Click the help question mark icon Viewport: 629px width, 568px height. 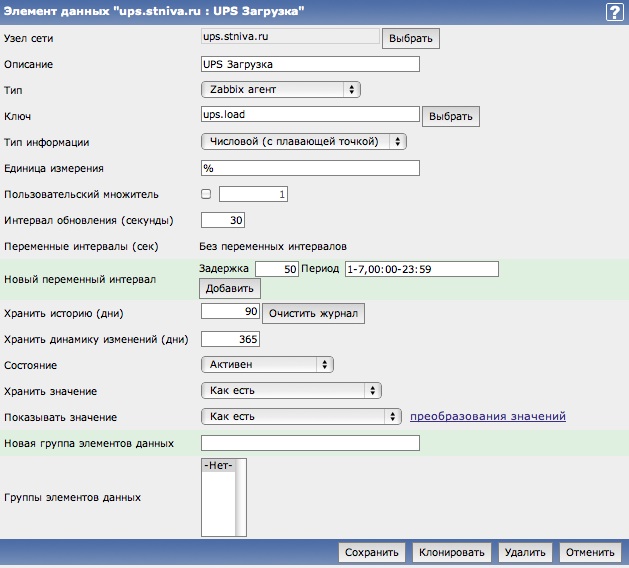point(614,12)
